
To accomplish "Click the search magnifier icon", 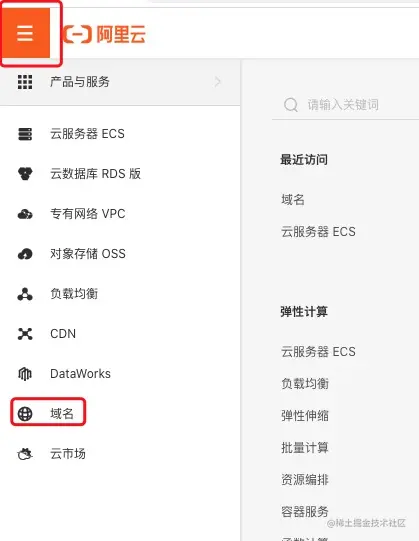I will pyautogui.click(x=291, y=105).
